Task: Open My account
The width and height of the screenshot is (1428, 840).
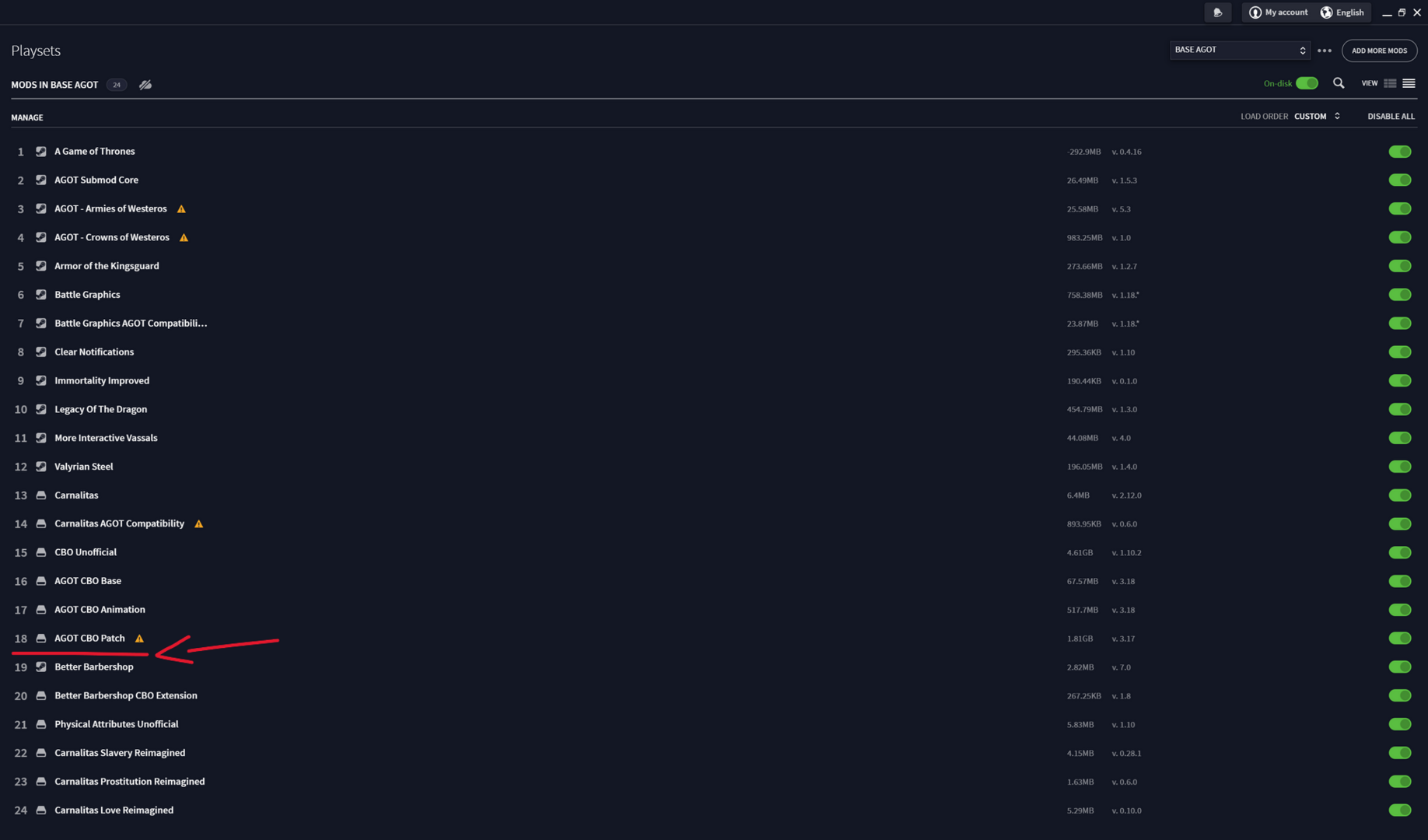Action: pos(1279,12)
